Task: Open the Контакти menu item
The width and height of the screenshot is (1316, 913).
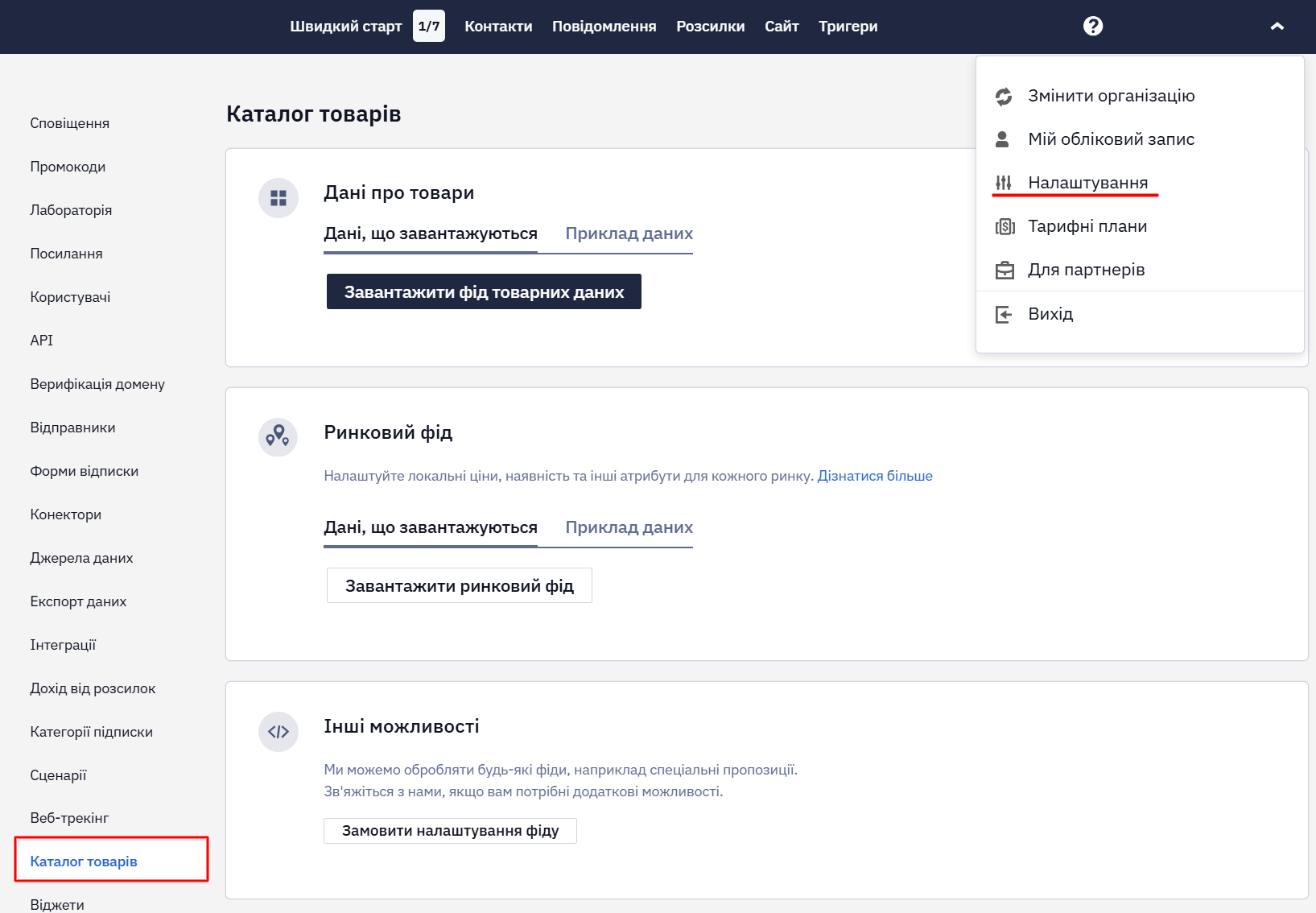Action: 498,27
